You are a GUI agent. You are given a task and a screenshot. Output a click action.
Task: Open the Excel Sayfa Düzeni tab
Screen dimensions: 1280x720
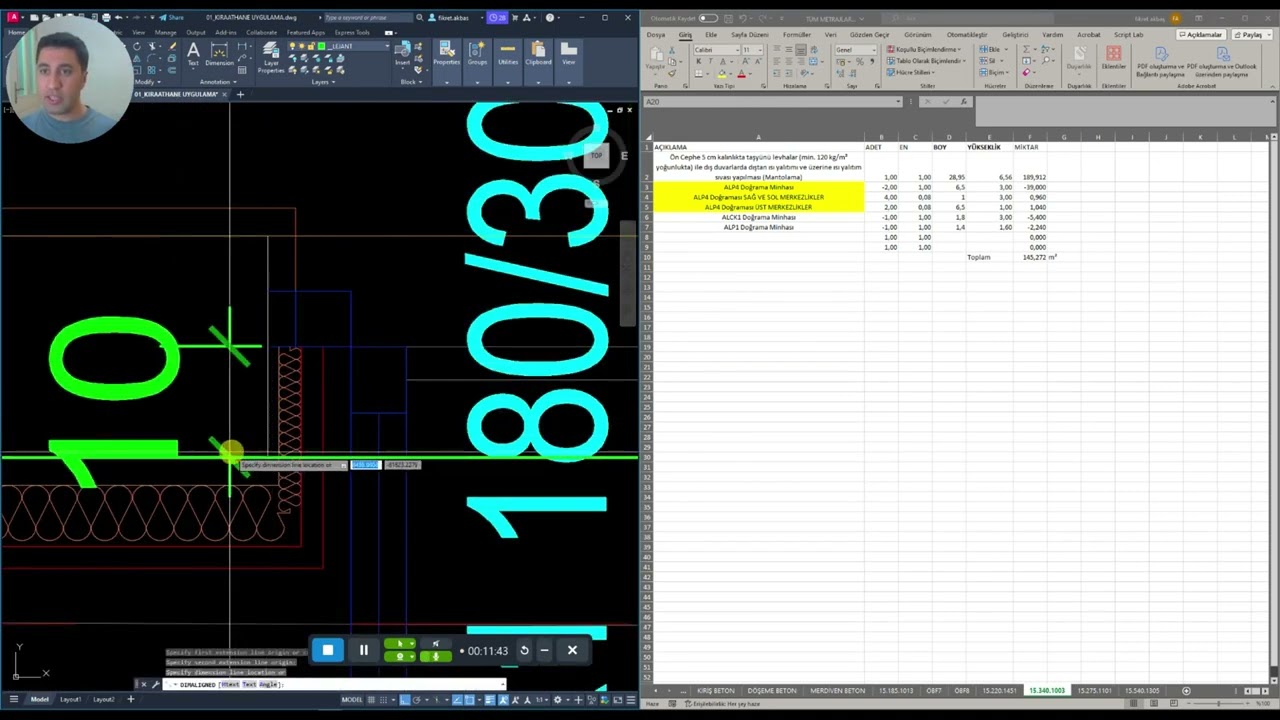click(x=750, y=34)
